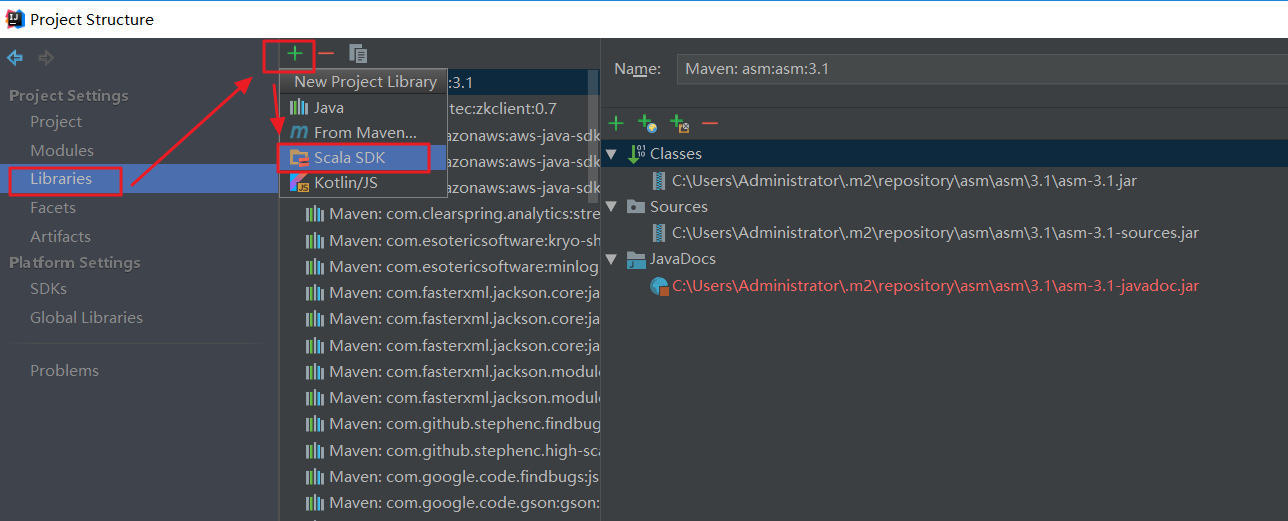Go back with the left arrow icon
Image resolution: width=1288 pixels, height=521 pixels.
(15, 58)
